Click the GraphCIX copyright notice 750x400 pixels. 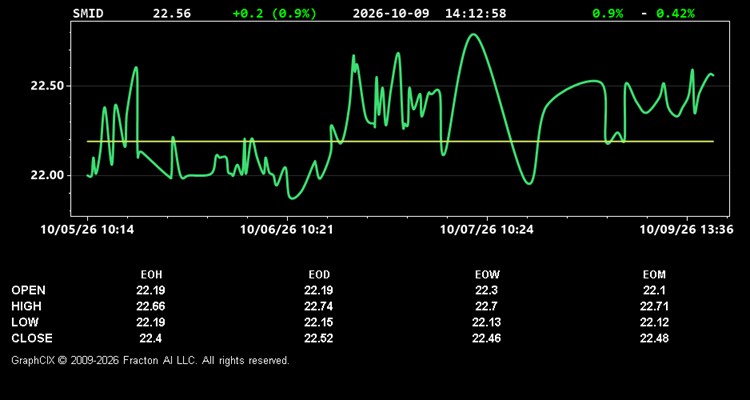point(151,360)
